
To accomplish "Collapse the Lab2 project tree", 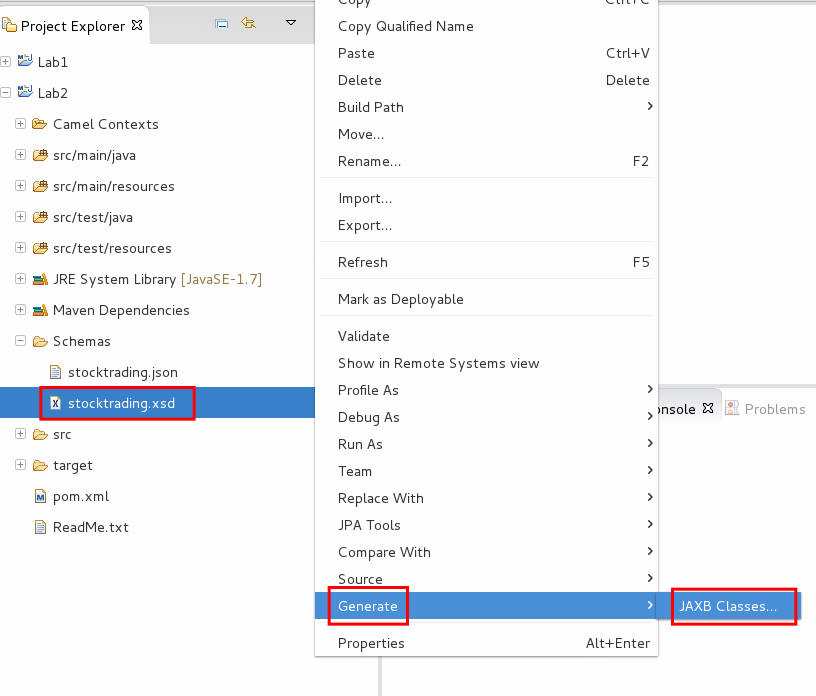I will (x=6, y=93).
